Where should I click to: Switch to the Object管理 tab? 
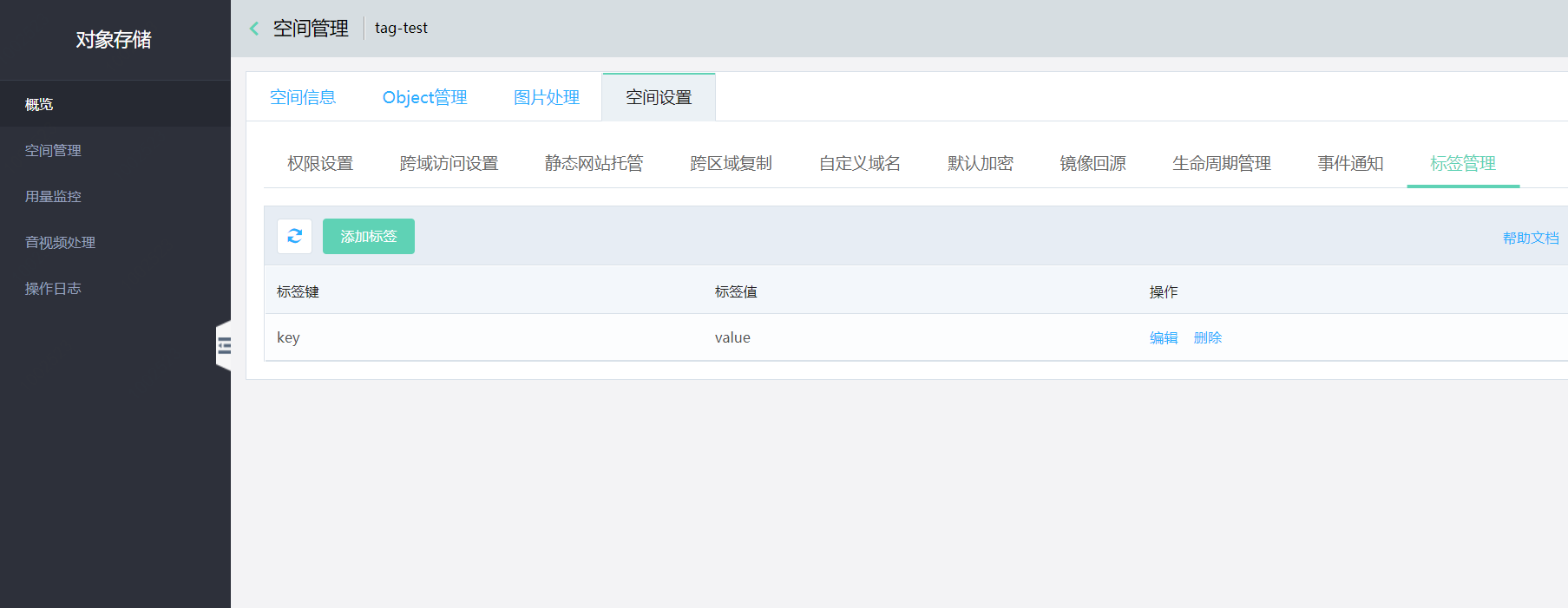[x=425, y=97]
